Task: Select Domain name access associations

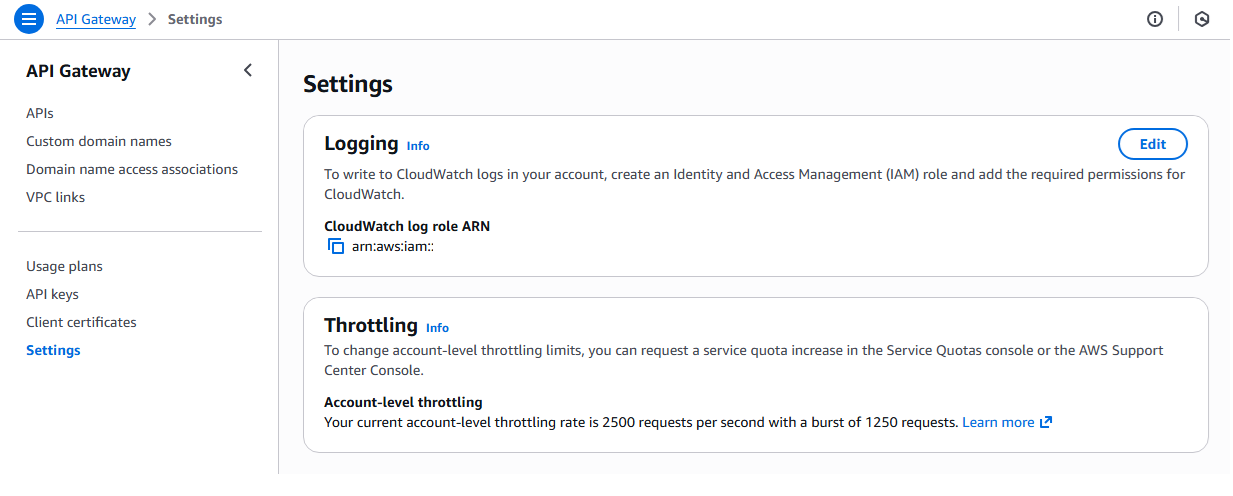Action: pos(132,169)
